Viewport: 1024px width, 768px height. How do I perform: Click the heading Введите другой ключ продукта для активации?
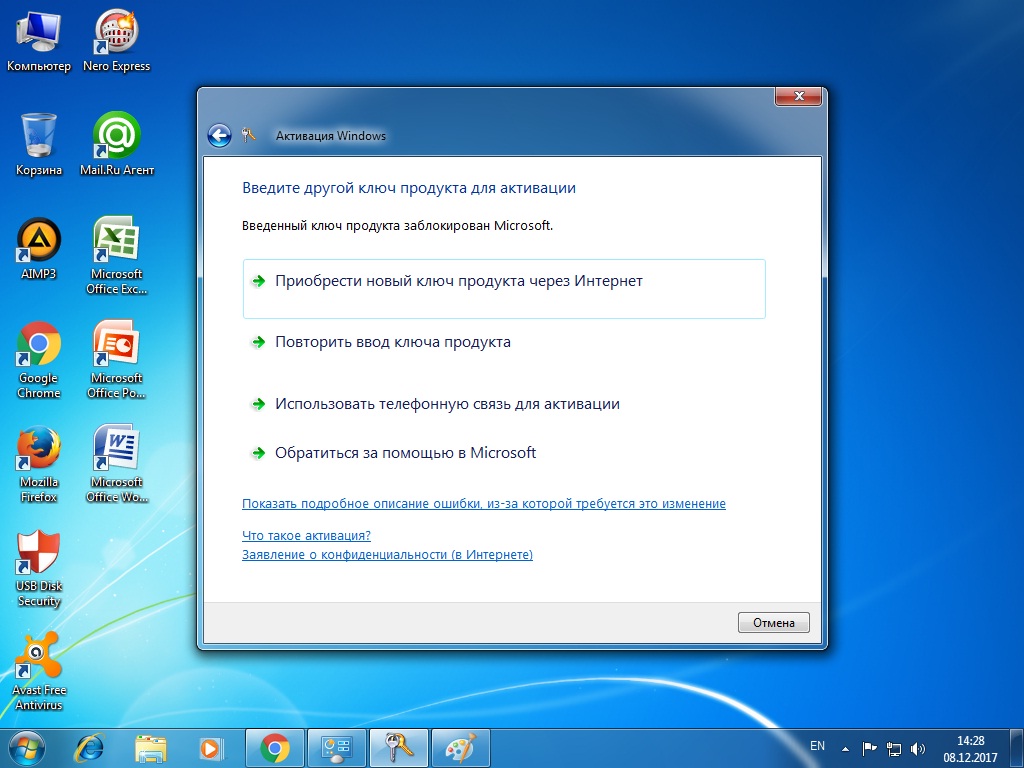[409, 188]
